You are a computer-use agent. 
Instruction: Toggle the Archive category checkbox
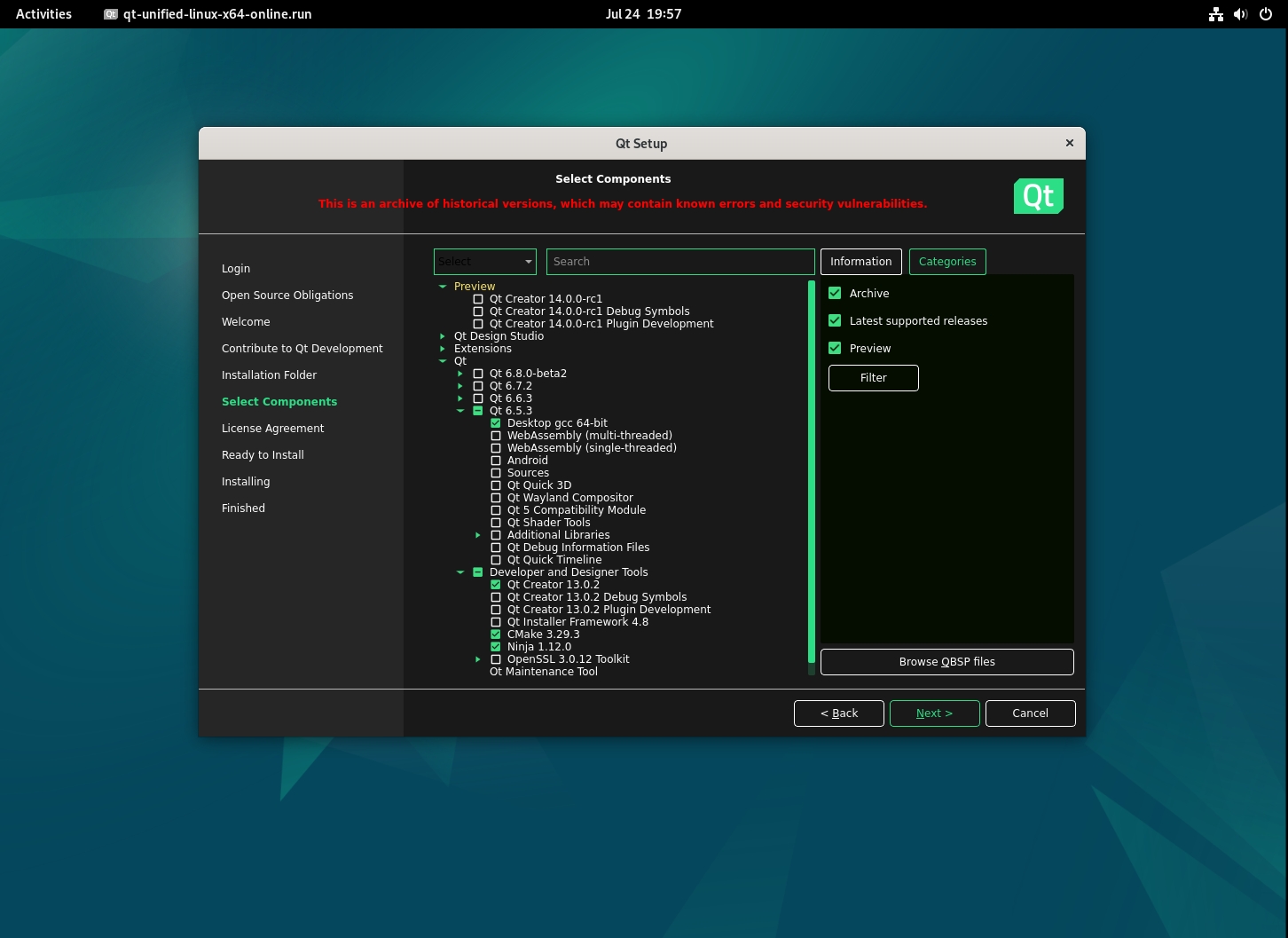pos(835,293)
